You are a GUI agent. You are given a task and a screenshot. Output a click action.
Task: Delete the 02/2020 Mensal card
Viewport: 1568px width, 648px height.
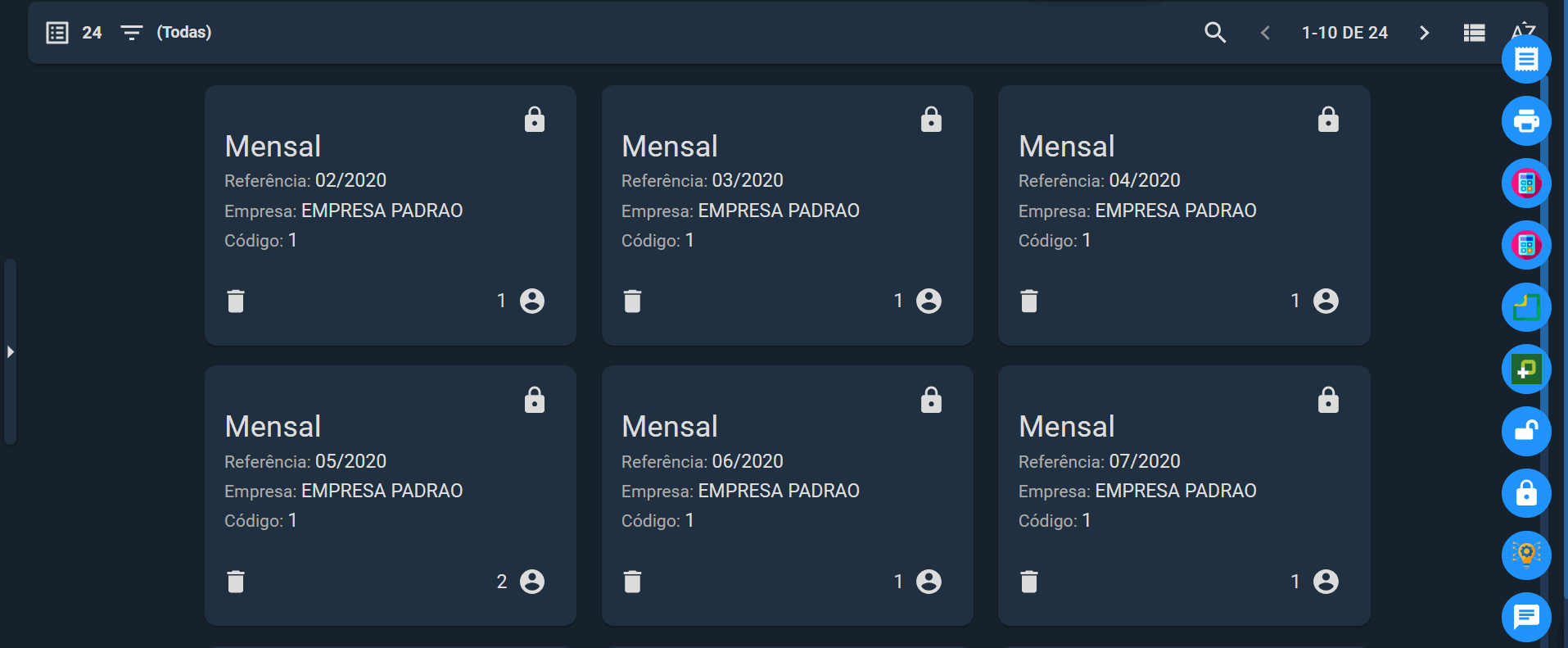coord(236,301)
